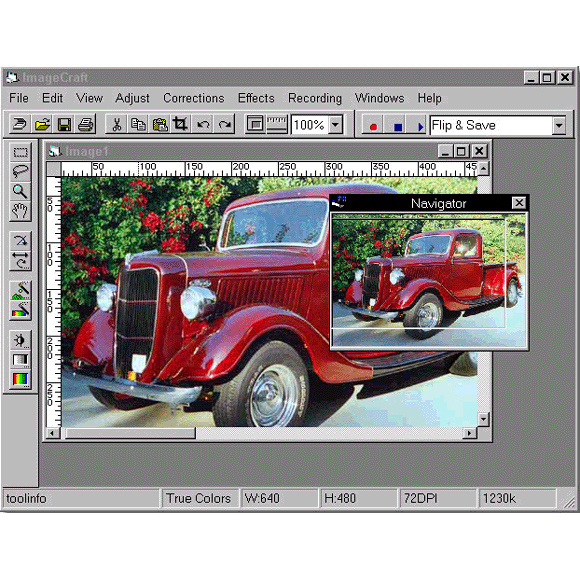Open the grayscale gradient contrast tool
The image size is (580, 580).
click(x=20, y=360)
